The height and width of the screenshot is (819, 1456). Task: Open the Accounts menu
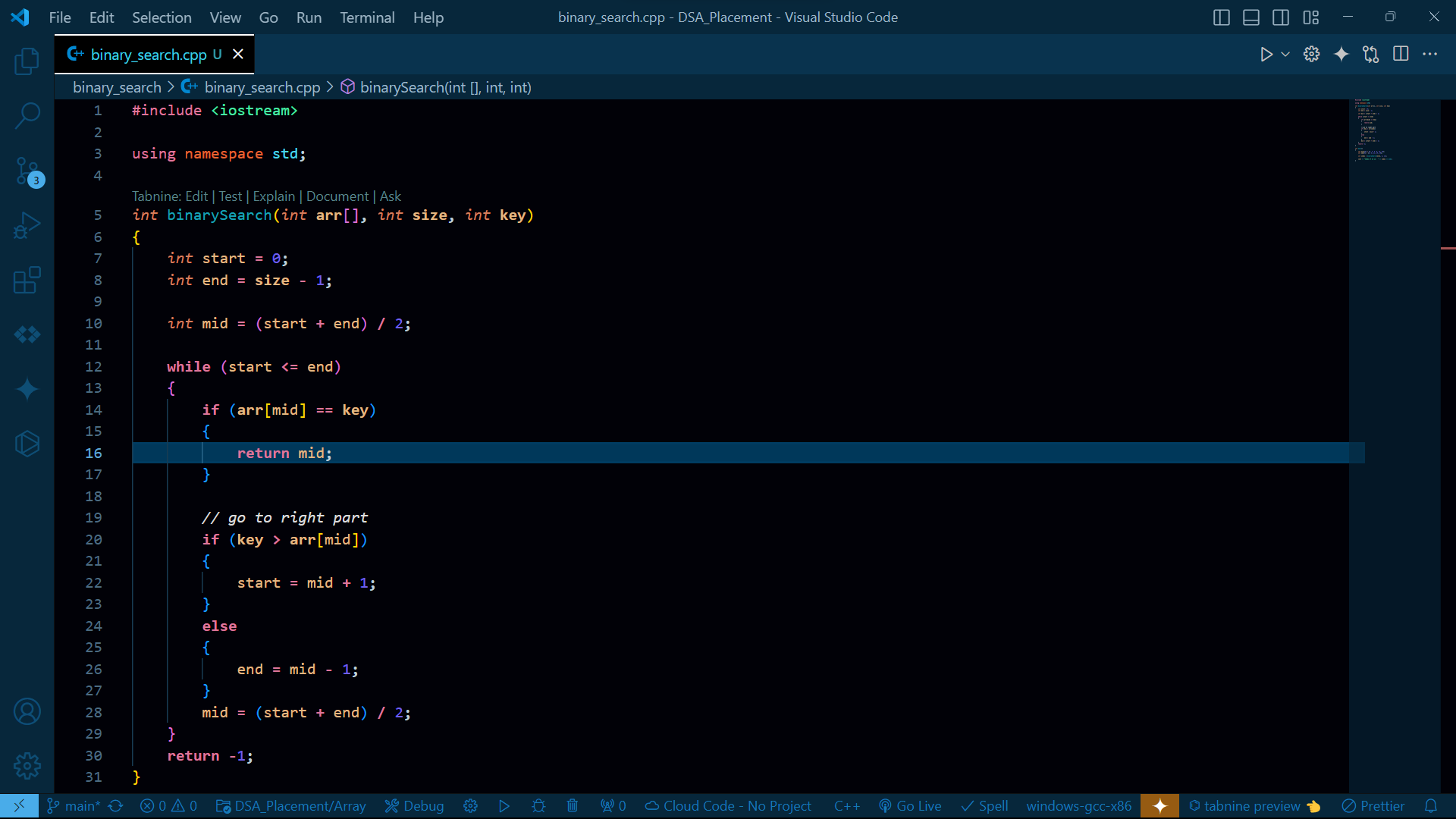click(x=27, y=711)
